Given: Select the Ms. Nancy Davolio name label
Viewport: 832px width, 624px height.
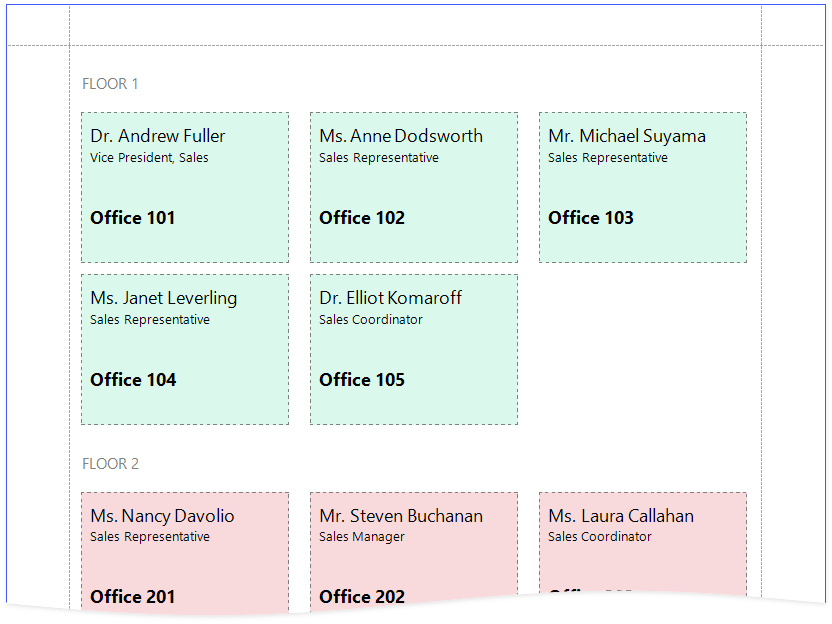Looking at the screenshot, I should [162, 516].
